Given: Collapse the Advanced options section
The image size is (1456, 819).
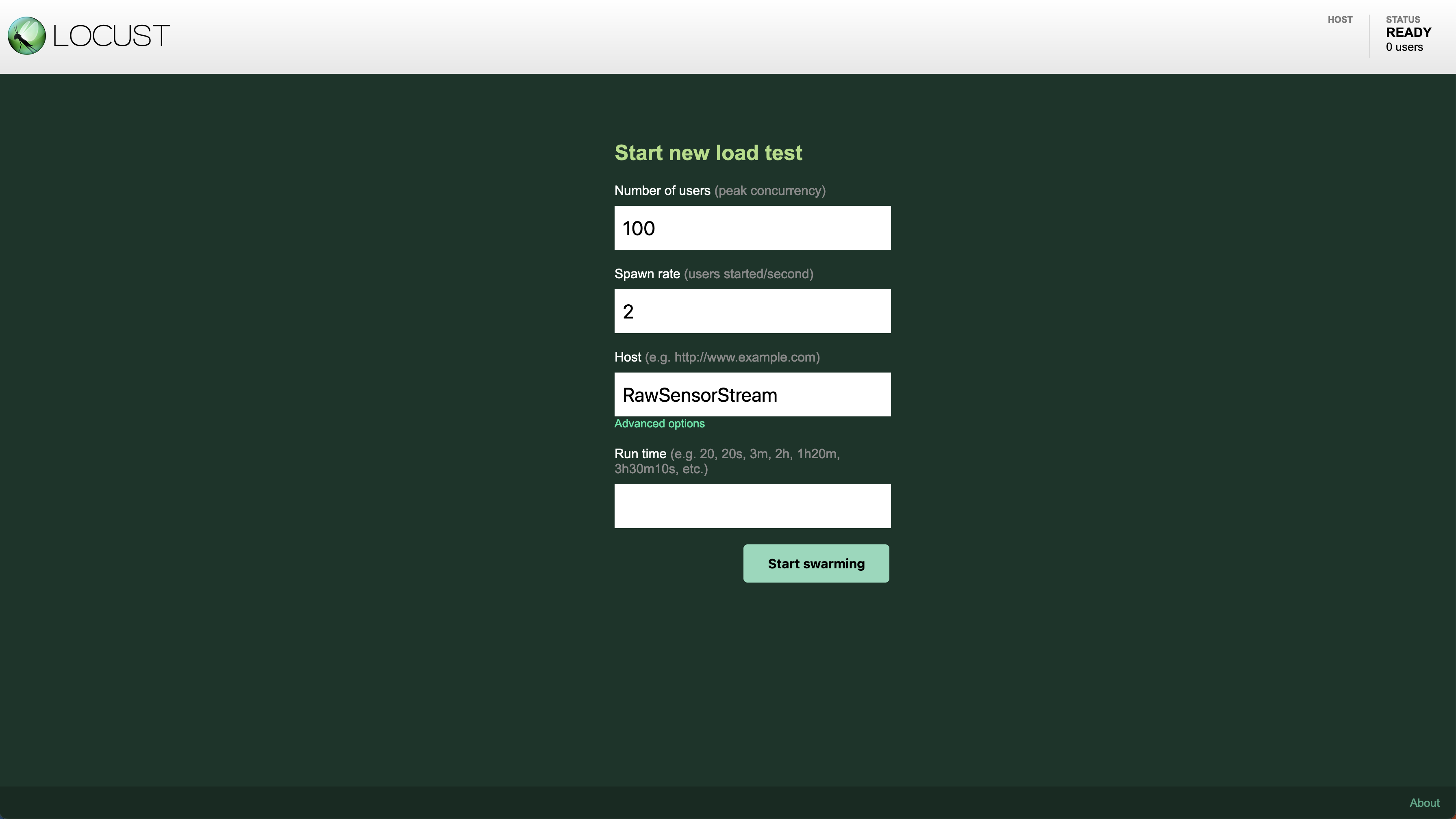Looking at the screenshot, I should (x=659, y=424).
